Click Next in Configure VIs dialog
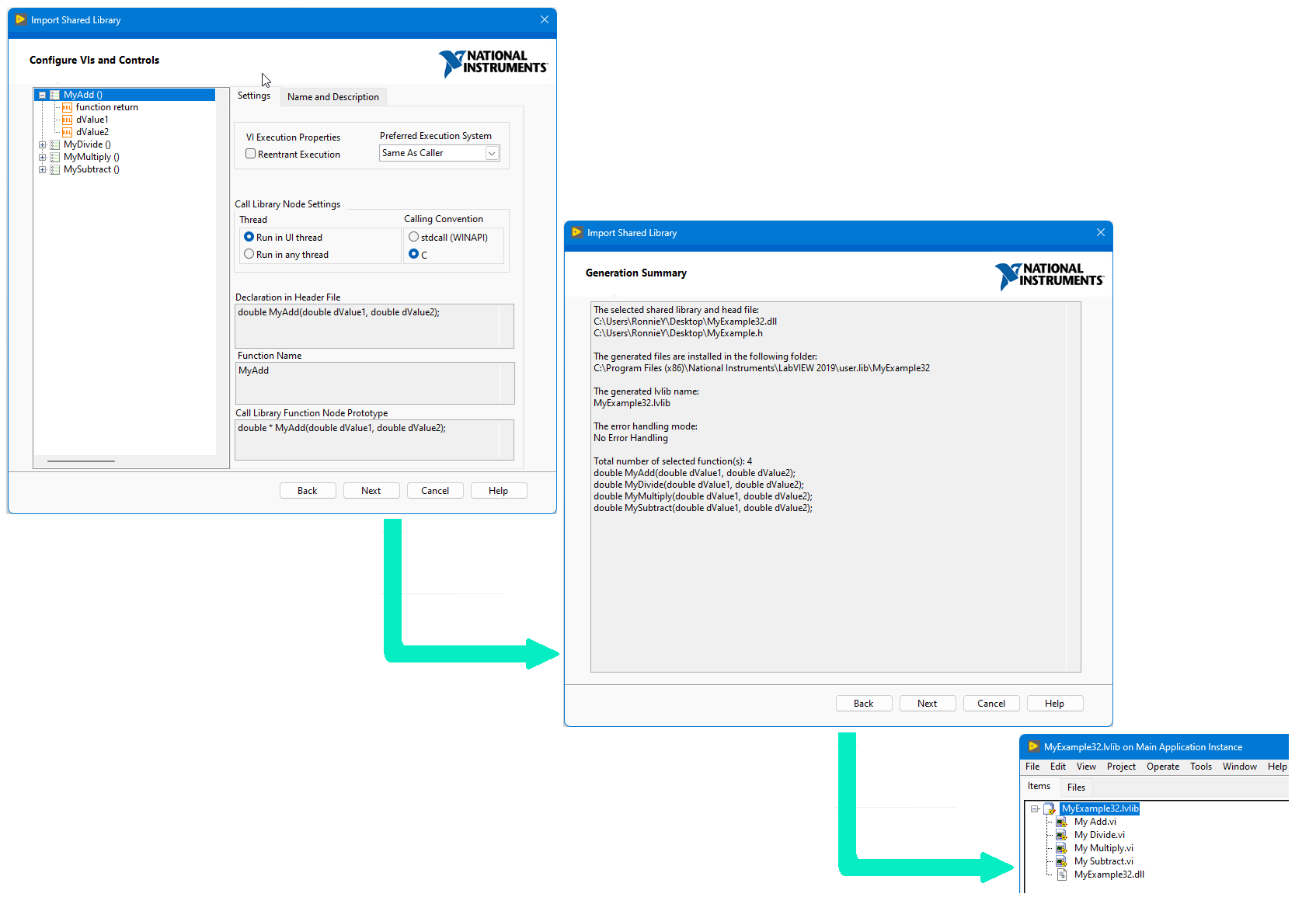The image size is (1316, 918). [x=371, y=491]
